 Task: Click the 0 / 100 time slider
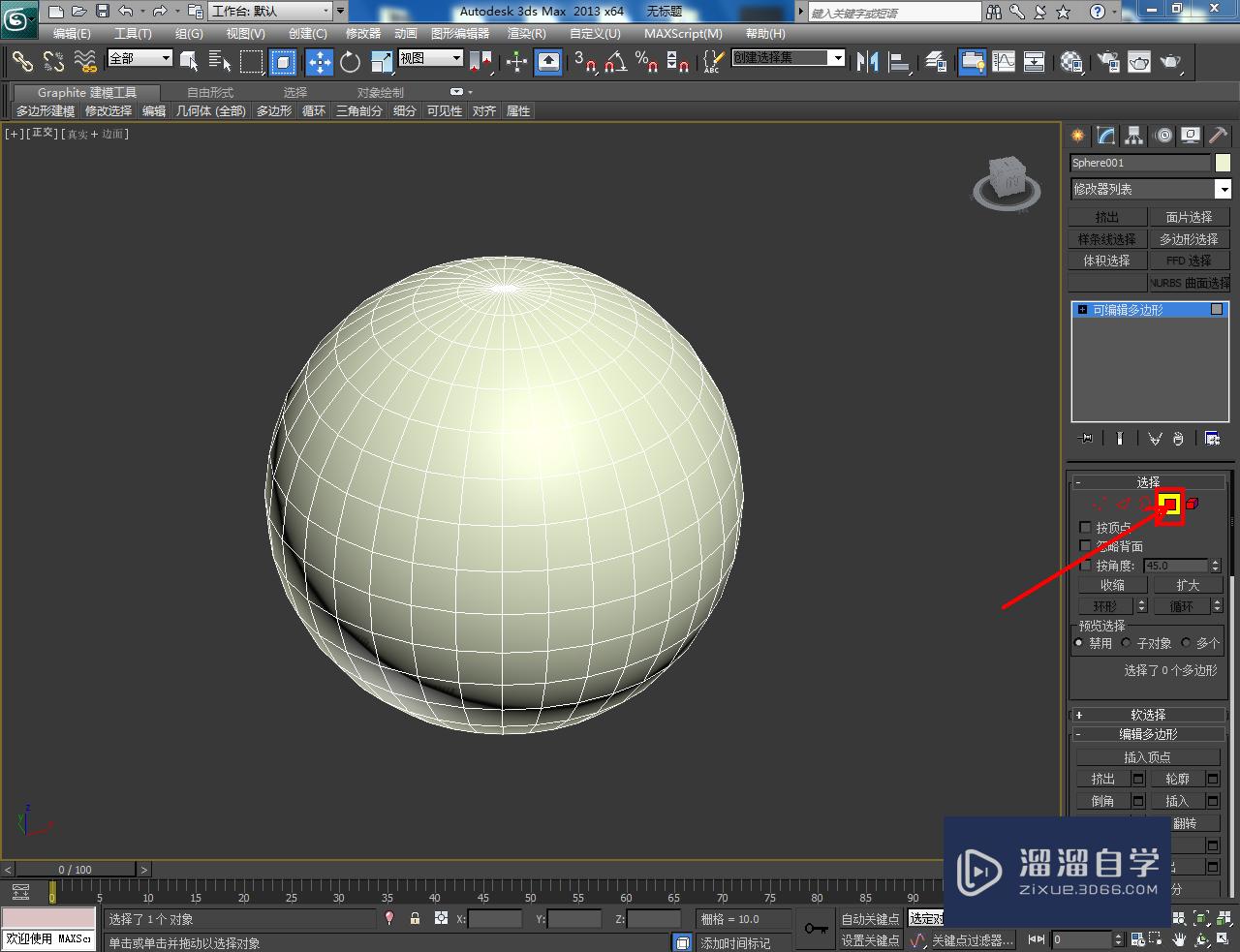pyautogui.click(x=75, y=869)
